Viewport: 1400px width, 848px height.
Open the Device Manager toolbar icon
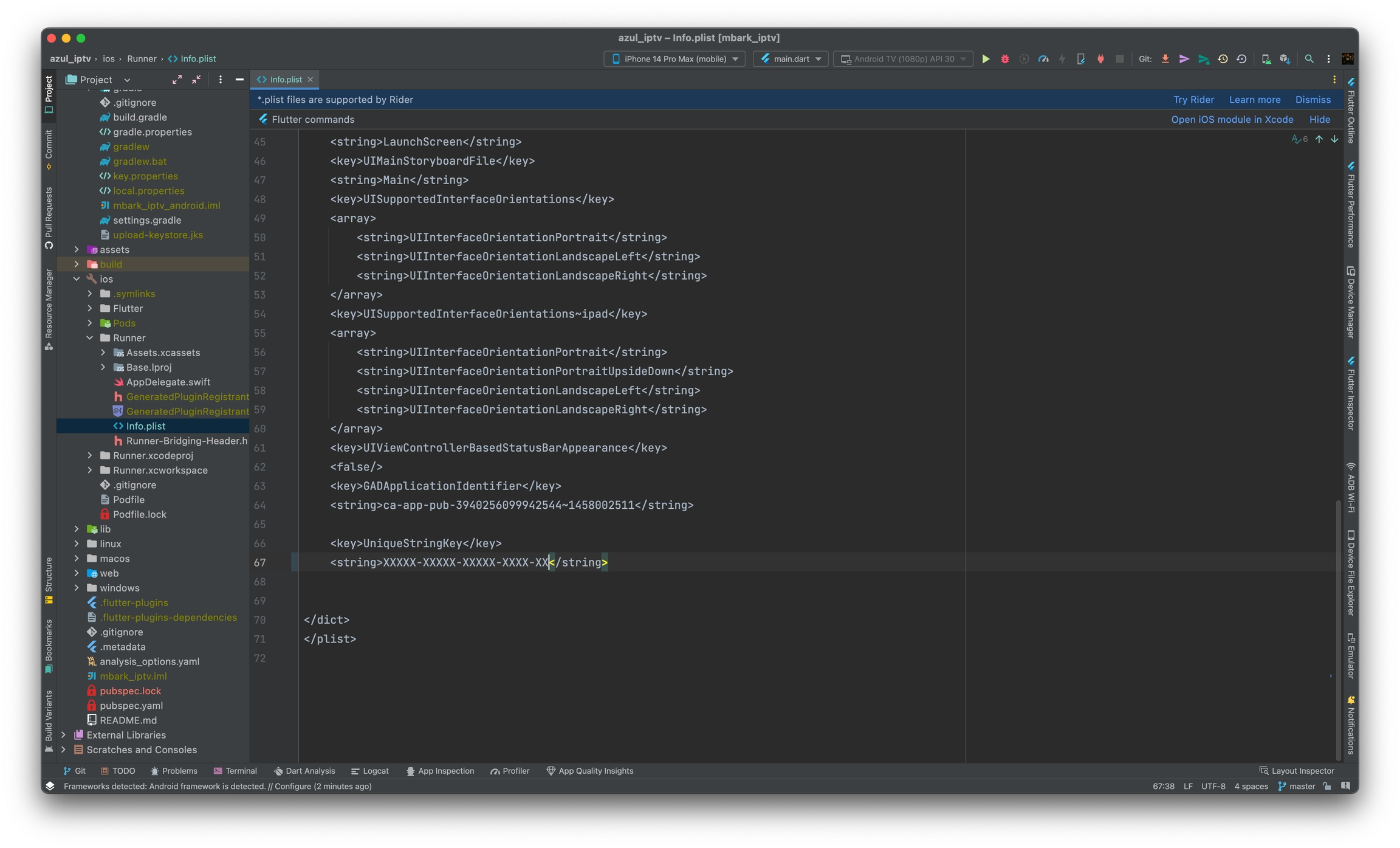tap(1266, 59)
